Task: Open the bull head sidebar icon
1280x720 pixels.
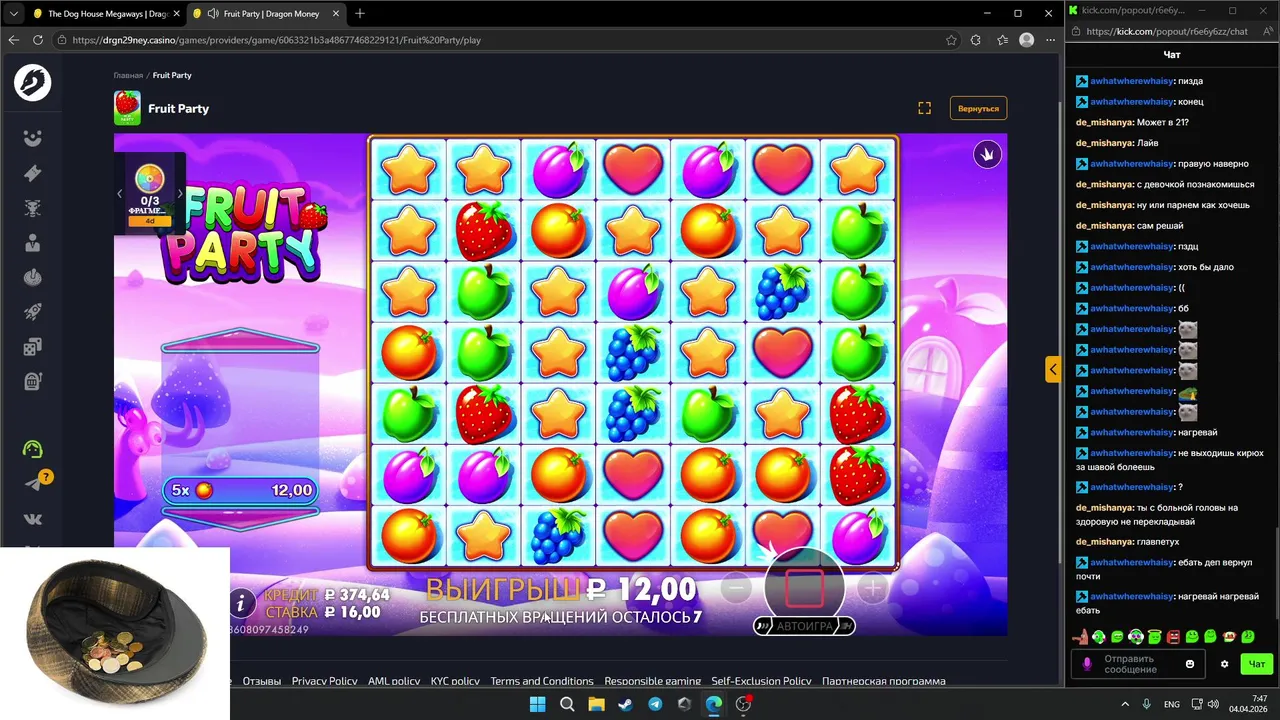Action: [x=33, y=208]
